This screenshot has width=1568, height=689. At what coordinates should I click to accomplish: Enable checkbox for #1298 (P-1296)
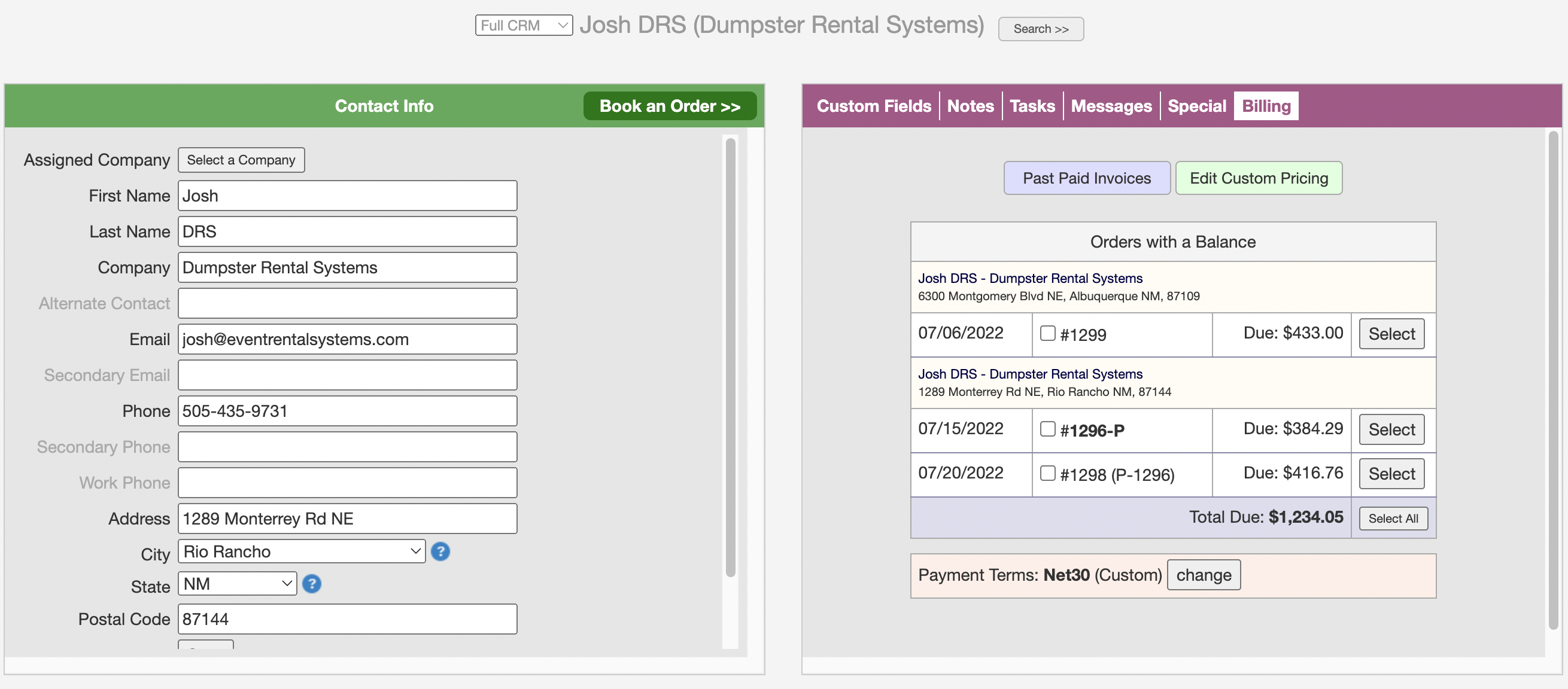point(1047,473)
